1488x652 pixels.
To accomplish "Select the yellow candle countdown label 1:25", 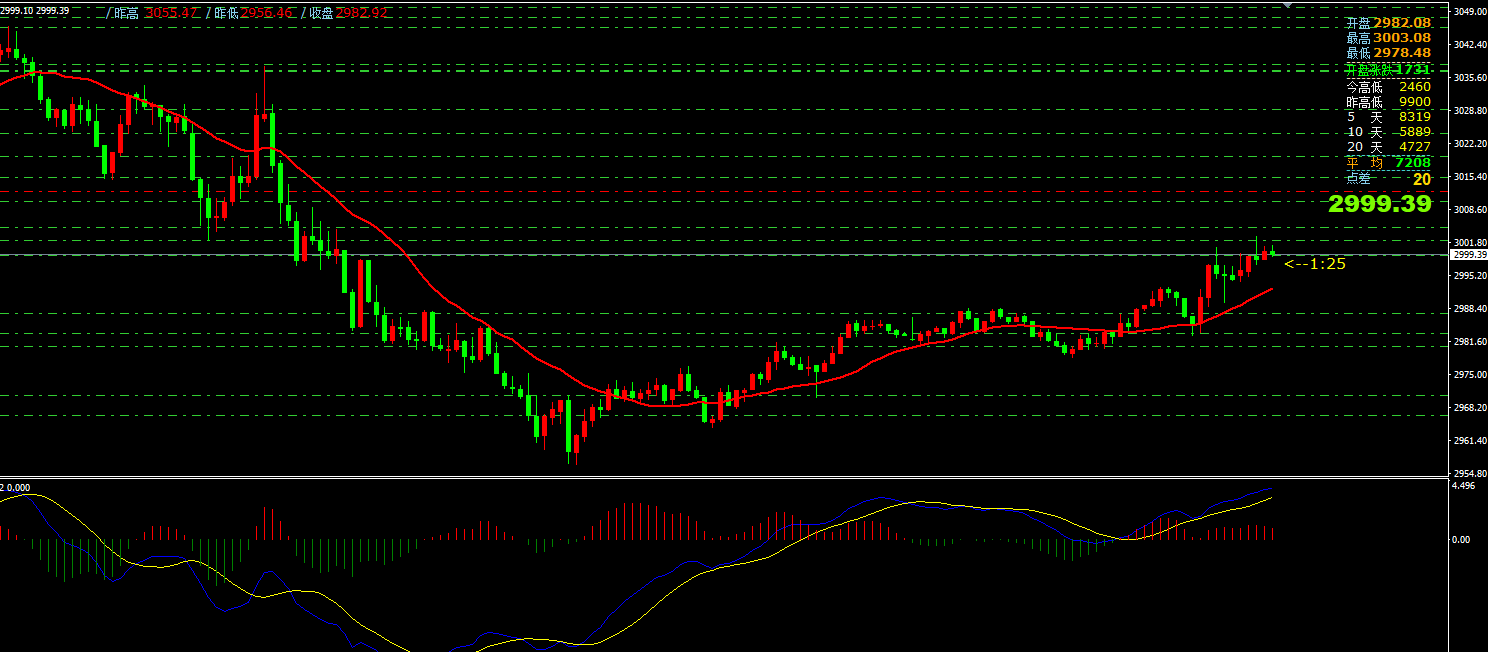I will [1315, 264].
